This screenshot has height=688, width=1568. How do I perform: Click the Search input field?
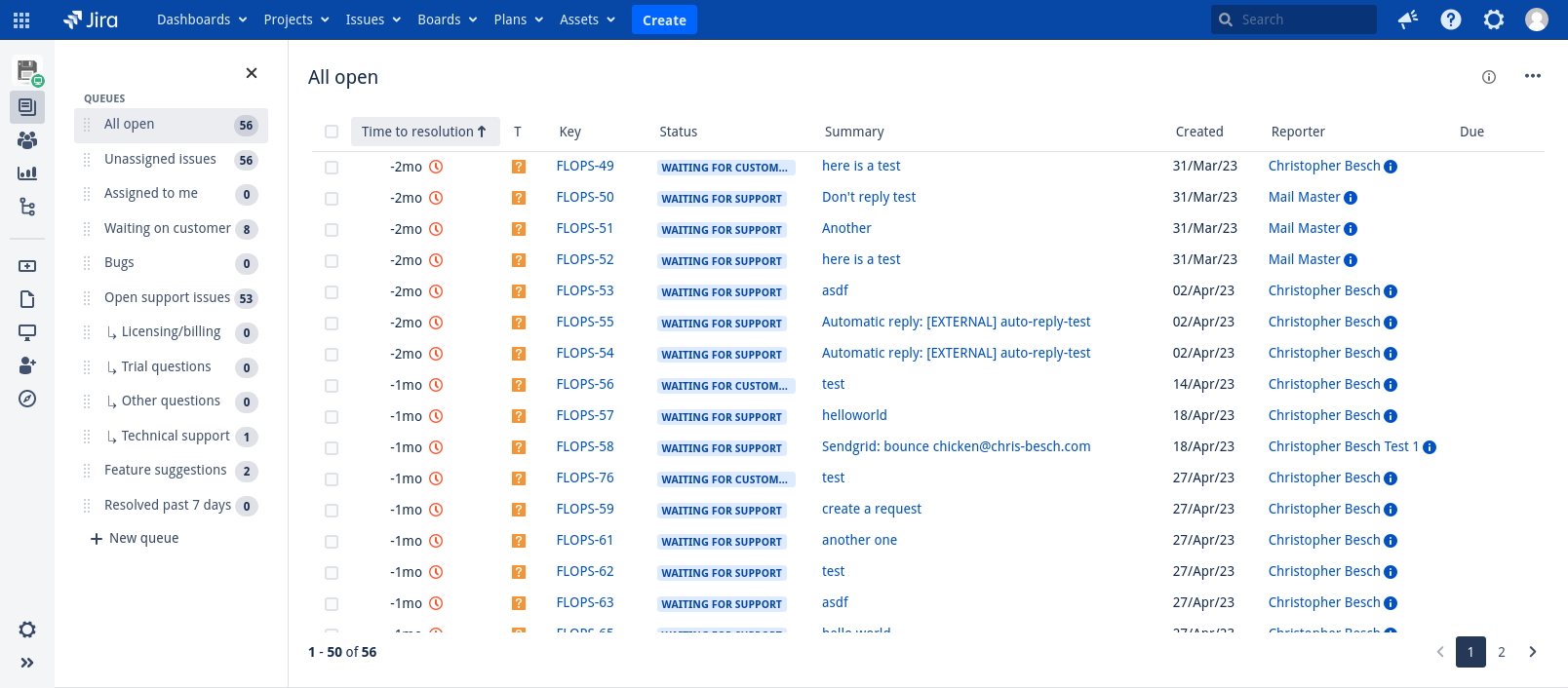tap(1302, 19)
